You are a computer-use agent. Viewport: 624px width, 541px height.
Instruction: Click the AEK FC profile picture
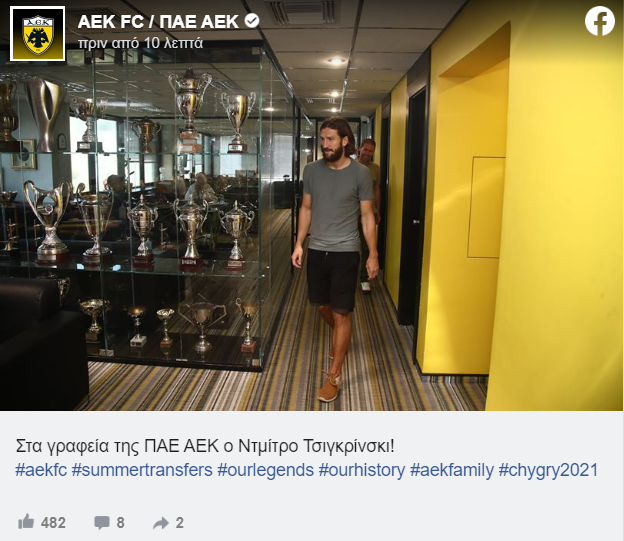tap(38, 34)
